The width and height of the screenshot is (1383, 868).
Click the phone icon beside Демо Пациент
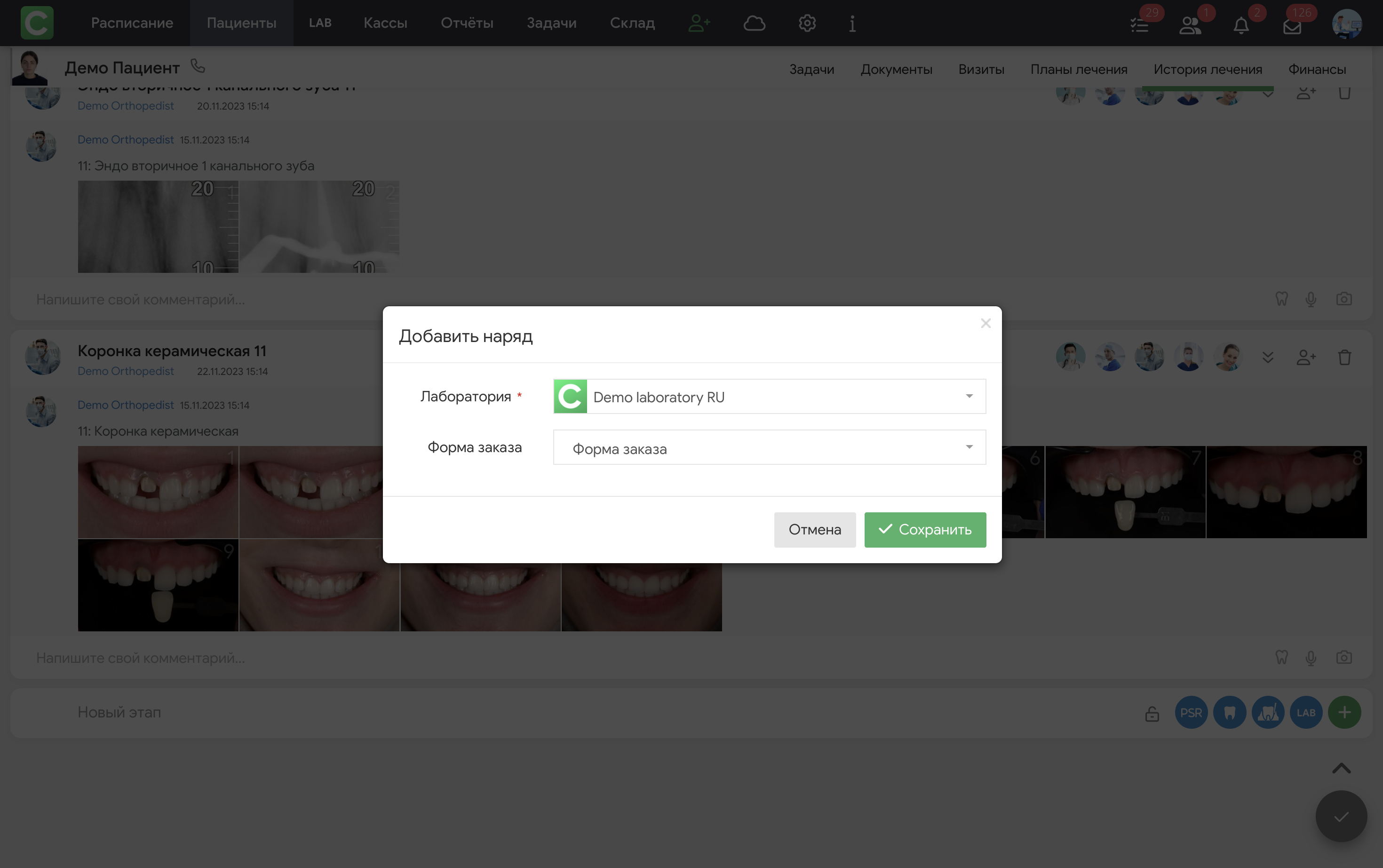coord(198,66)
